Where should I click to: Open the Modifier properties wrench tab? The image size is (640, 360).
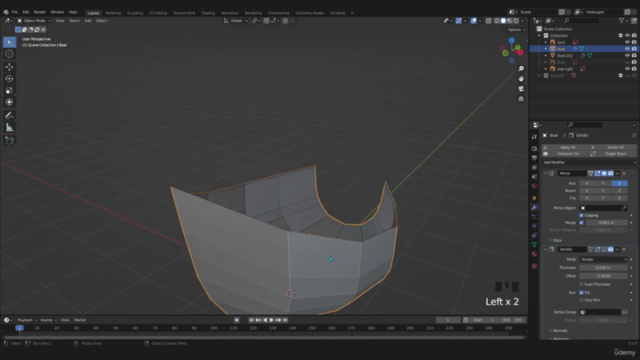[534, 207]
